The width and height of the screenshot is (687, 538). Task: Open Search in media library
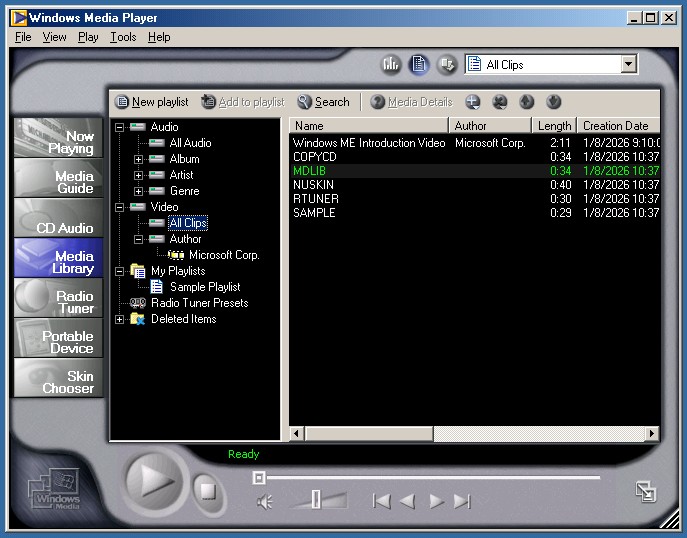tap(323, 102)
